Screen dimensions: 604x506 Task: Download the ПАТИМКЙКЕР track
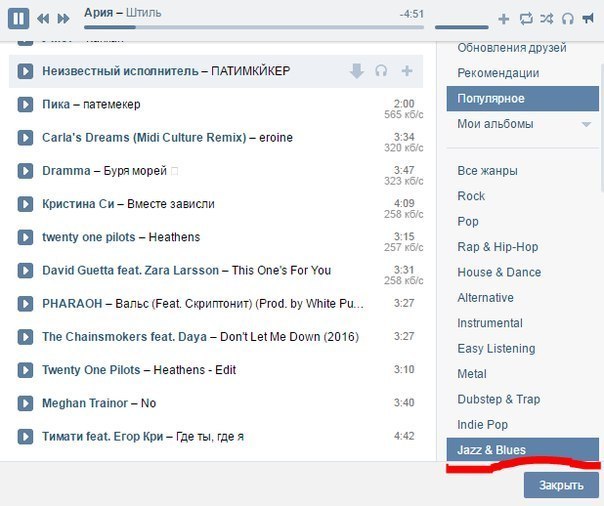coord(357,71)
